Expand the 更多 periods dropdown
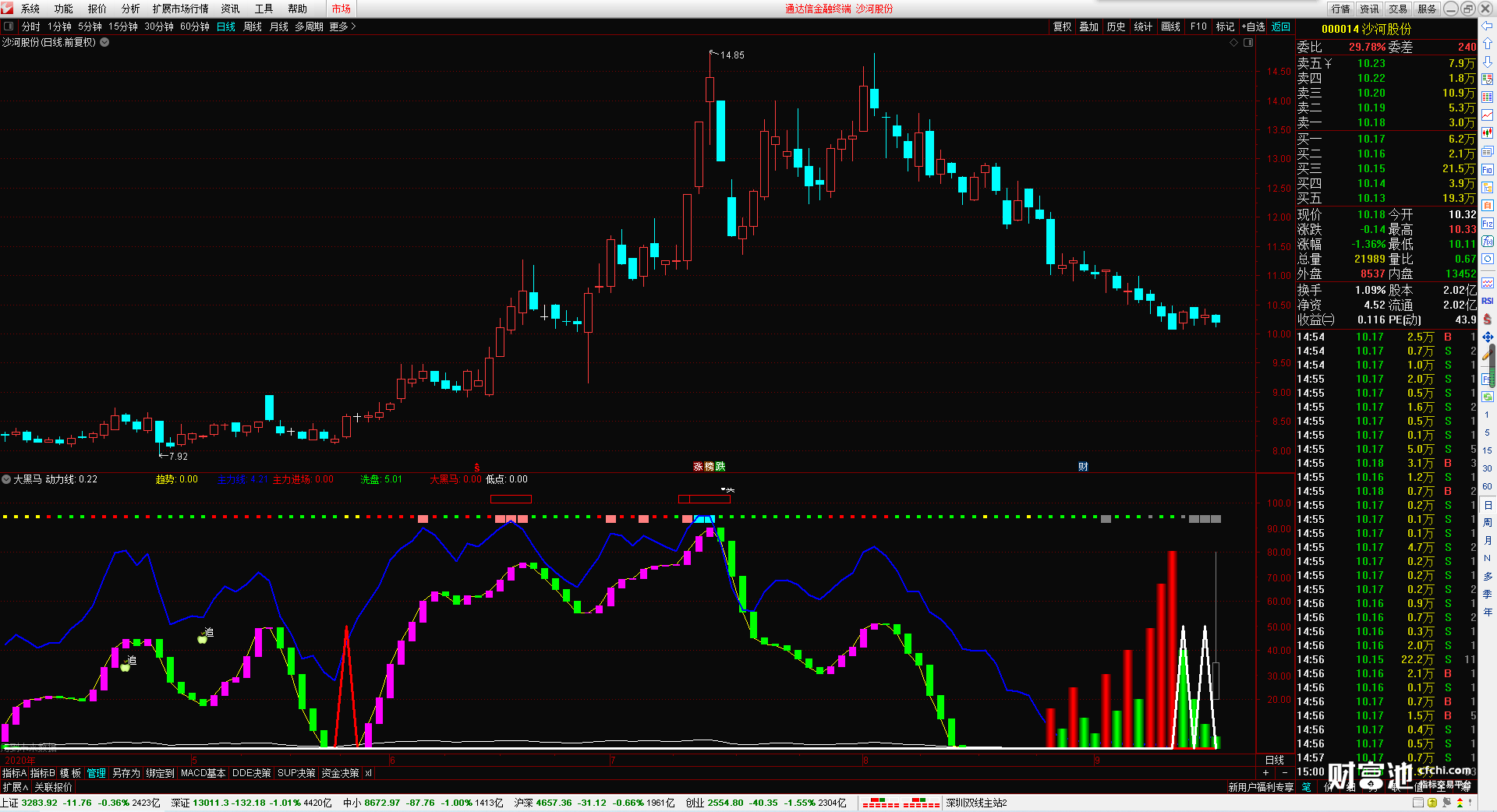Viewport: 1497px width, 812px height. pos(342,26)
